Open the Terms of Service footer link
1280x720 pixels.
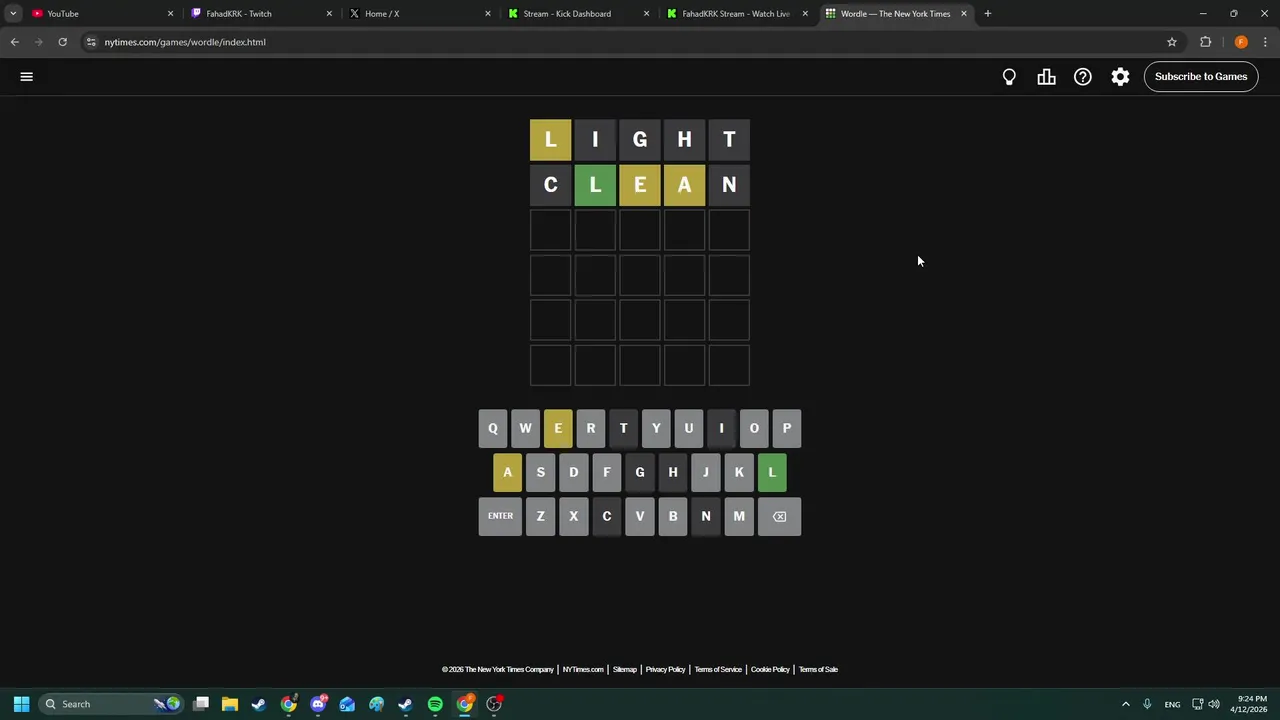(x=718, y=669)
